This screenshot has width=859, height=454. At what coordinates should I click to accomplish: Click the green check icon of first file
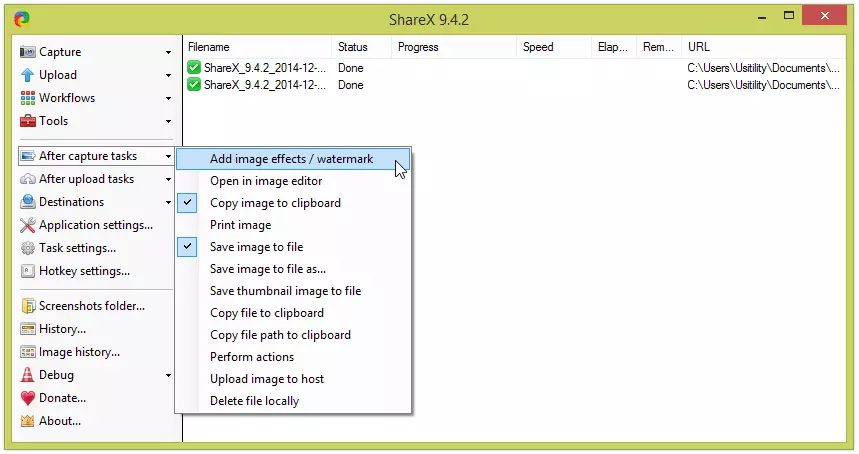tap(193, 68)
